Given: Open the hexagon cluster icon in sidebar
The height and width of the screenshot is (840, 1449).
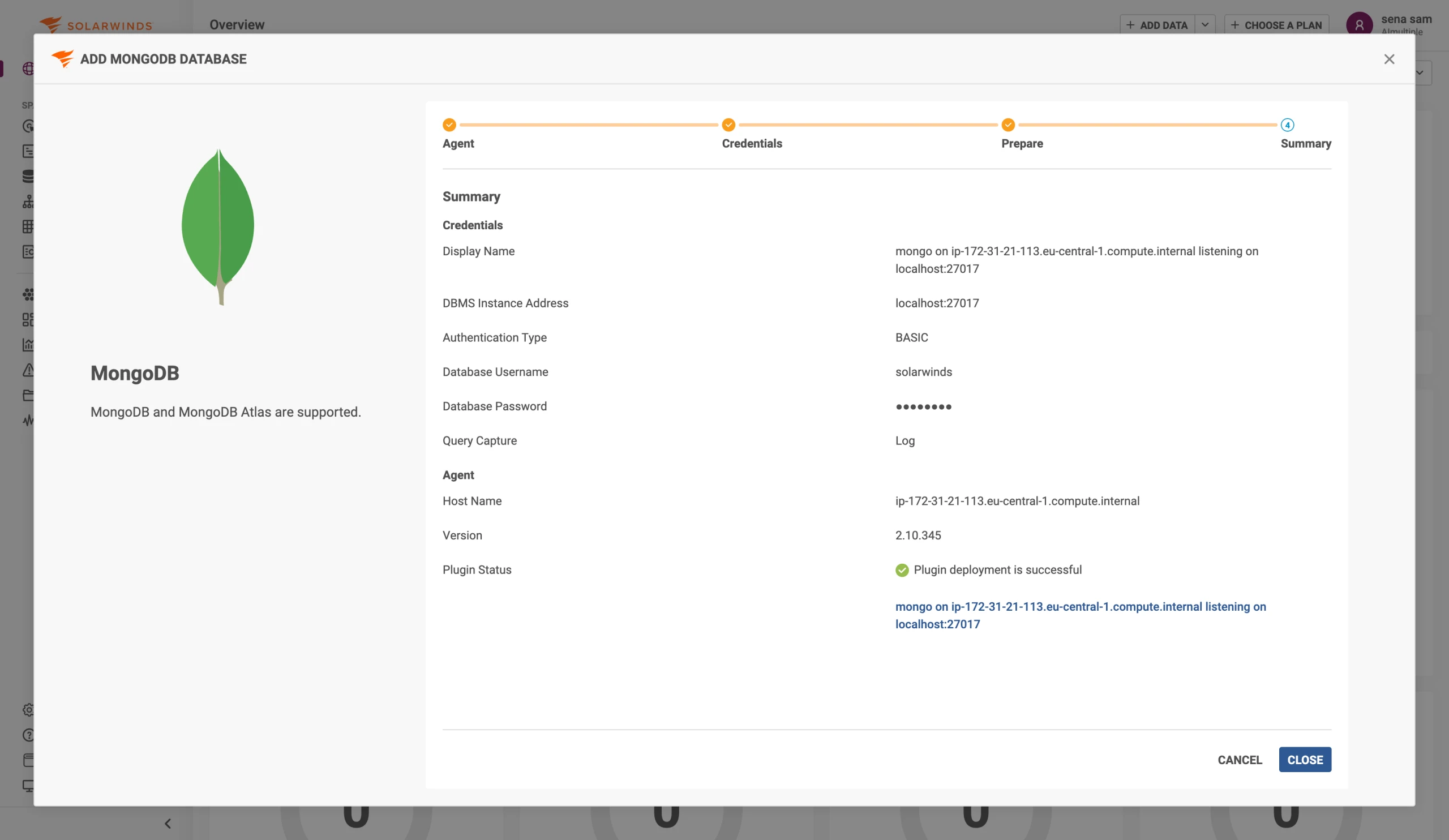Looking at the screenshot, I should (28, 294).
